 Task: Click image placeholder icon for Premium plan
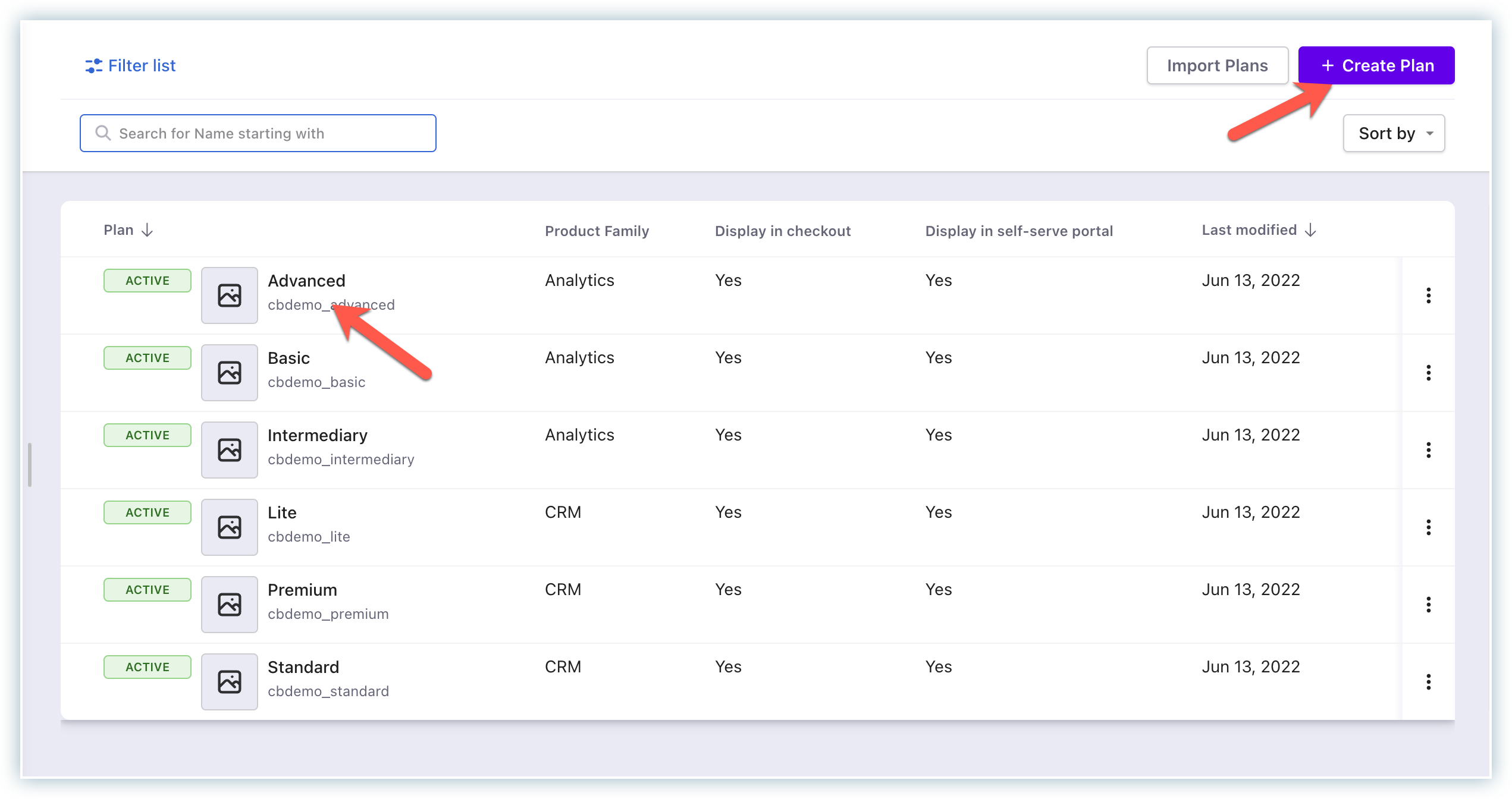coord(229,605)
